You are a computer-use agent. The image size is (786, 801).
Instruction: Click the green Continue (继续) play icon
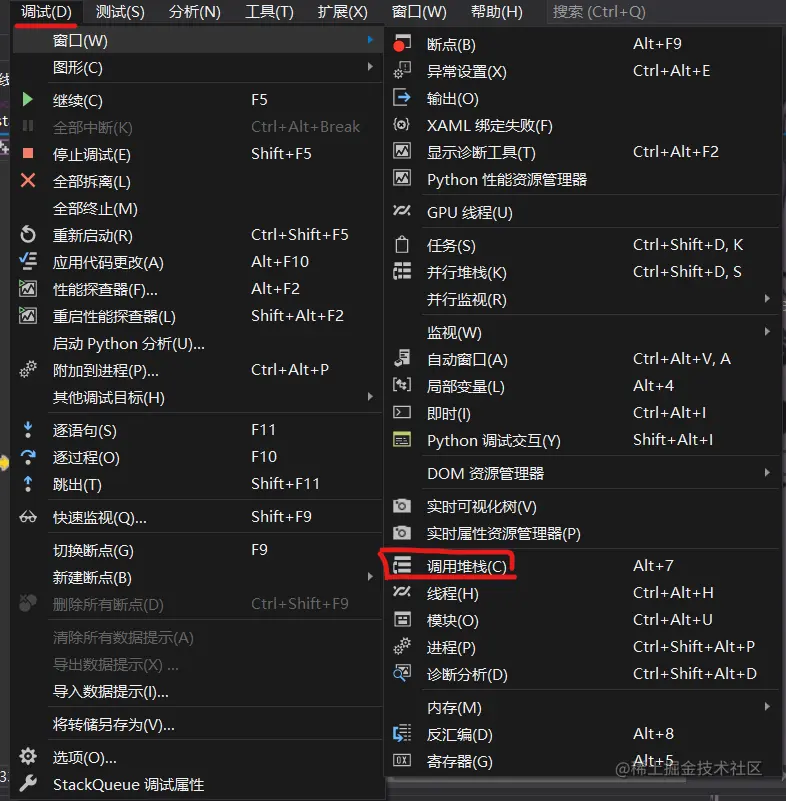point(28,100)
